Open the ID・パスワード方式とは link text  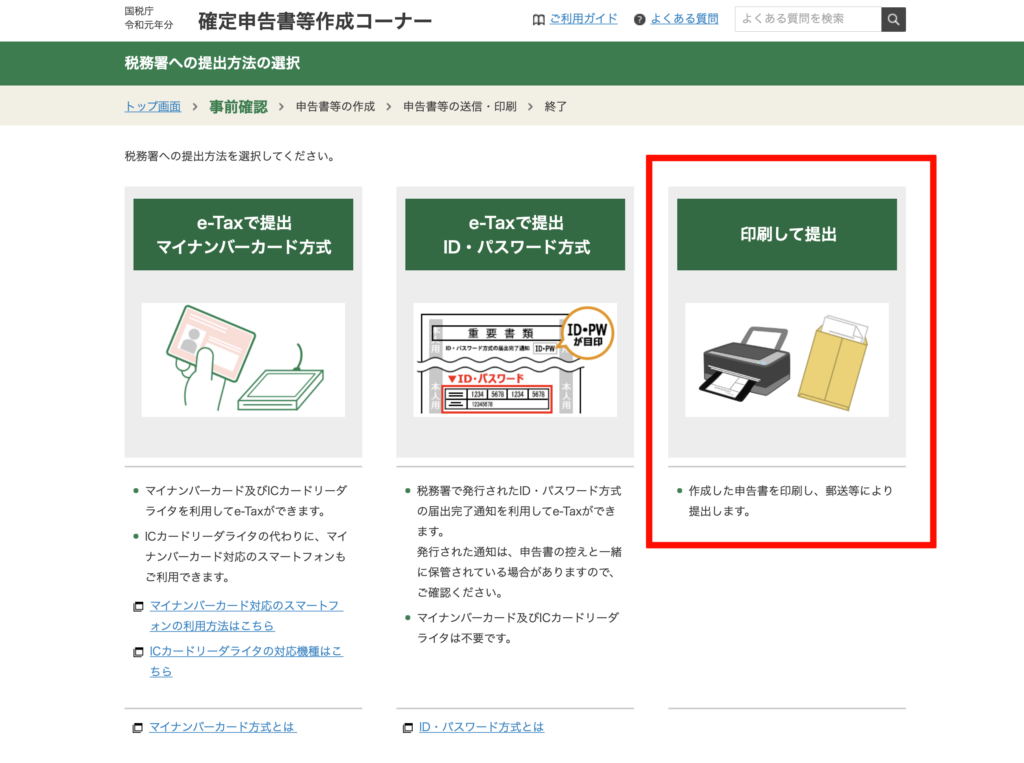[x=481, y=728]
